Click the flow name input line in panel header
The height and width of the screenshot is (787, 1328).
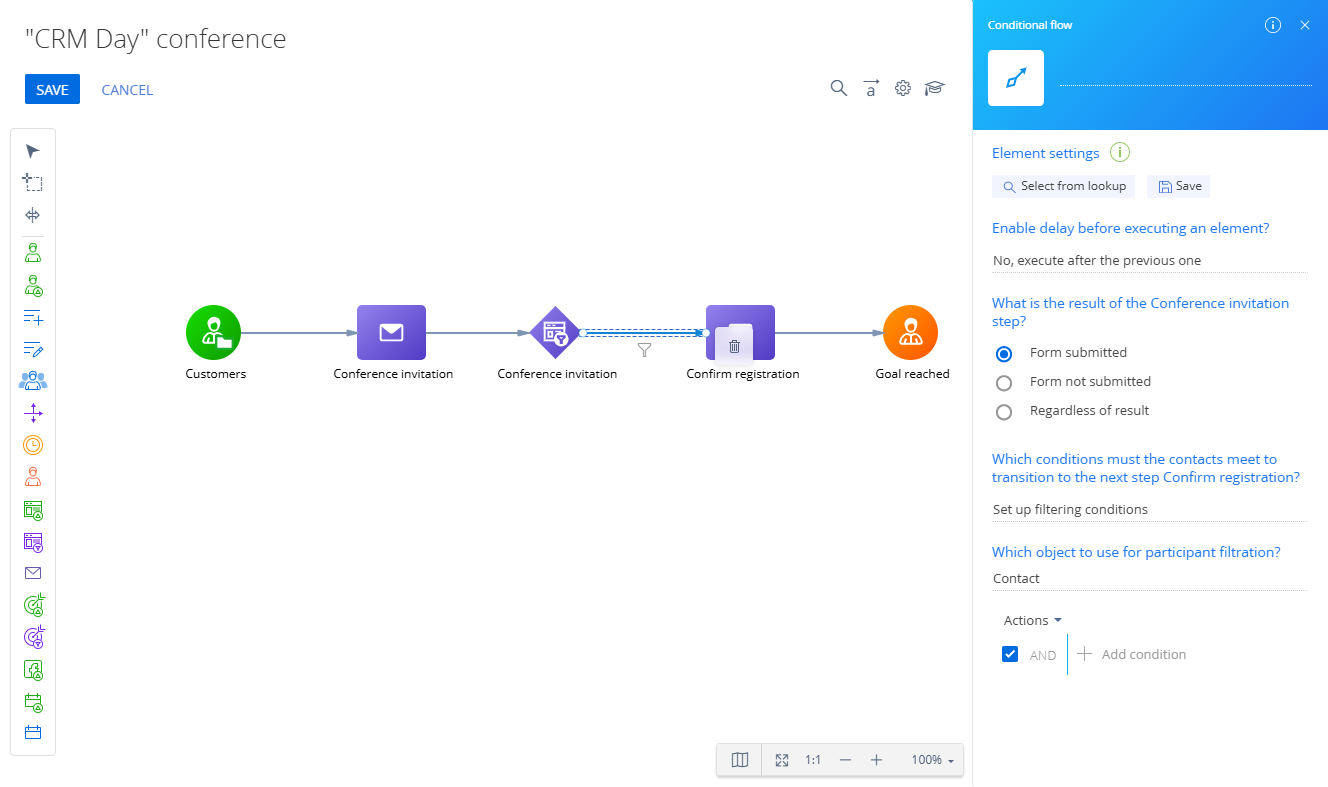tap(1186, 76)
